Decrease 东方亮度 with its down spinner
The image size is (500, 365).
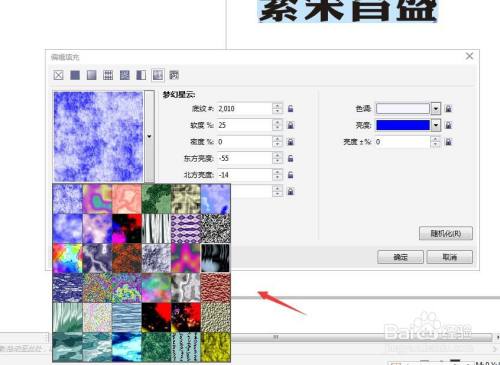pyautogui.click(x=277, y=161)
